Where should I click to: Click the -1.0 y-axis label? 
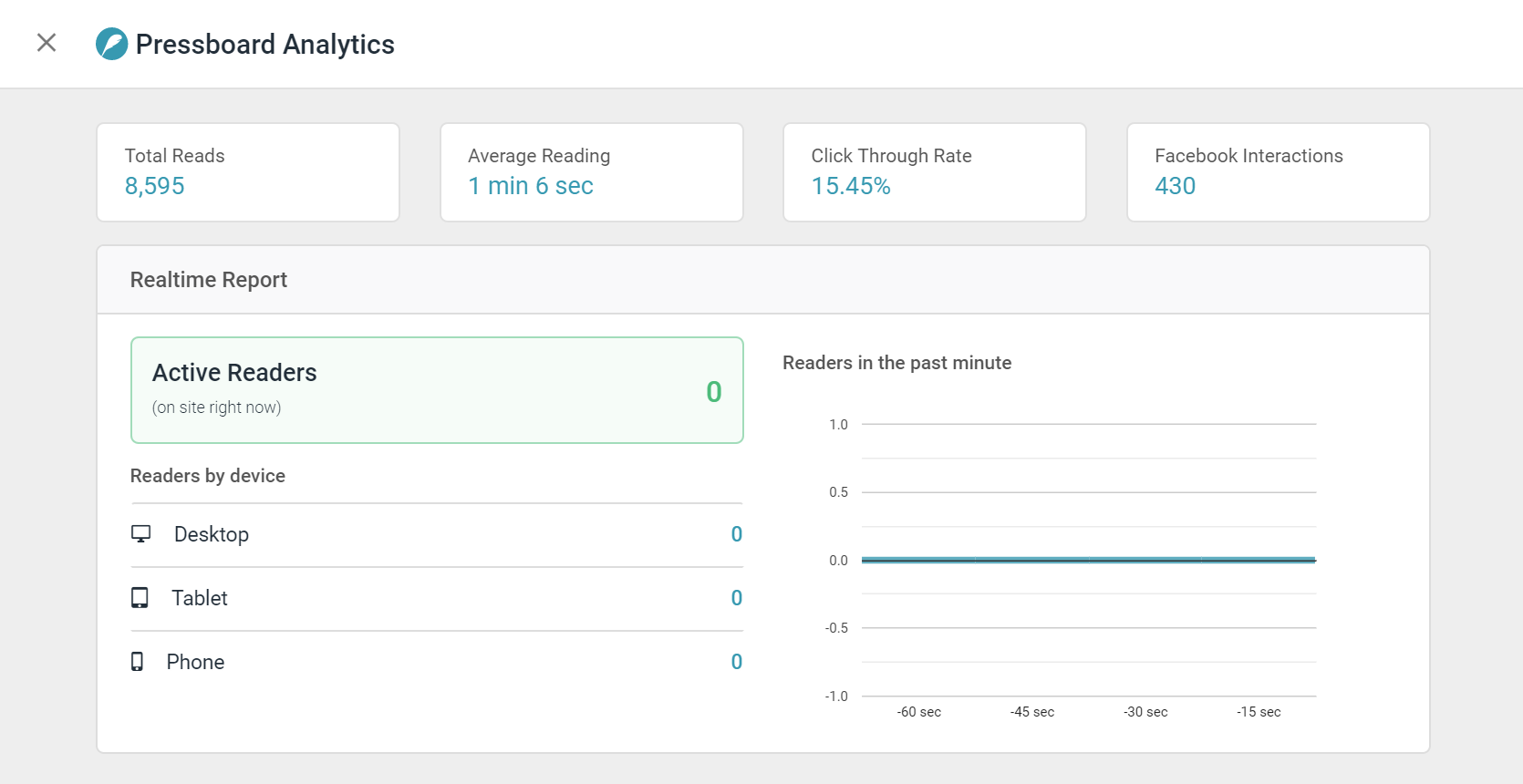tap(836, 696)
